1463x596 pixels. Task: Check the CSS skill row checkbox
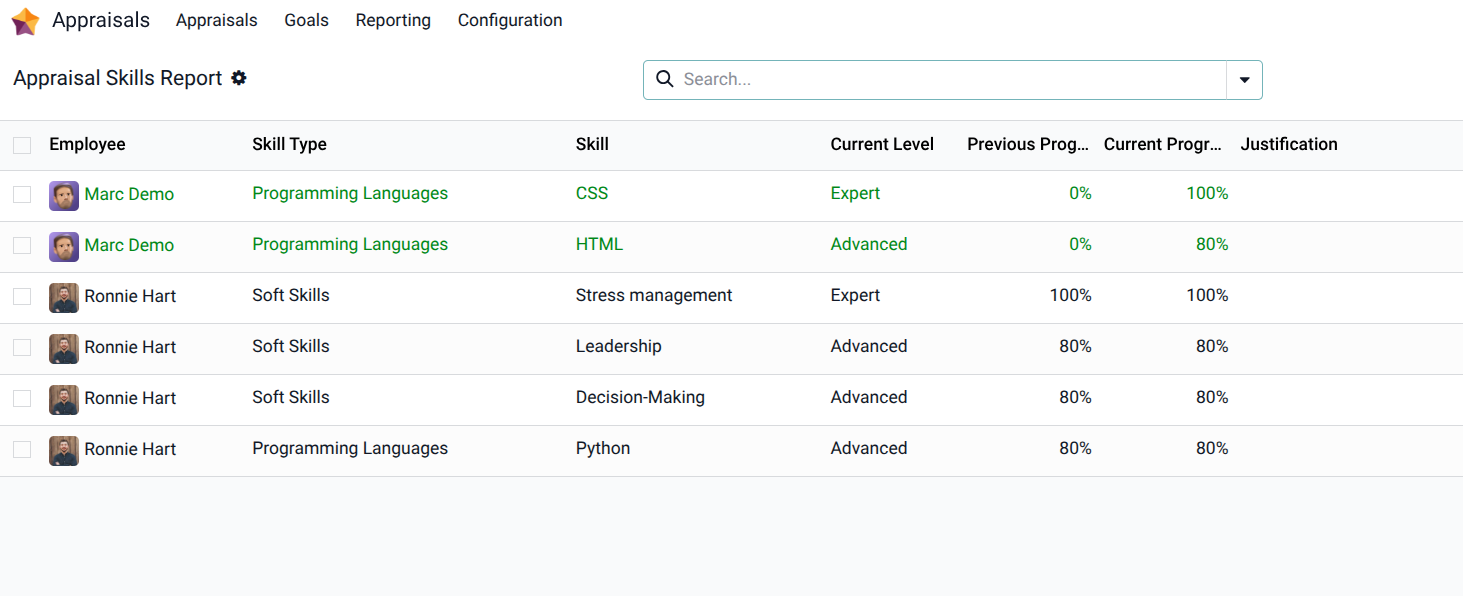pyautogui.click(x=22, y=194)
